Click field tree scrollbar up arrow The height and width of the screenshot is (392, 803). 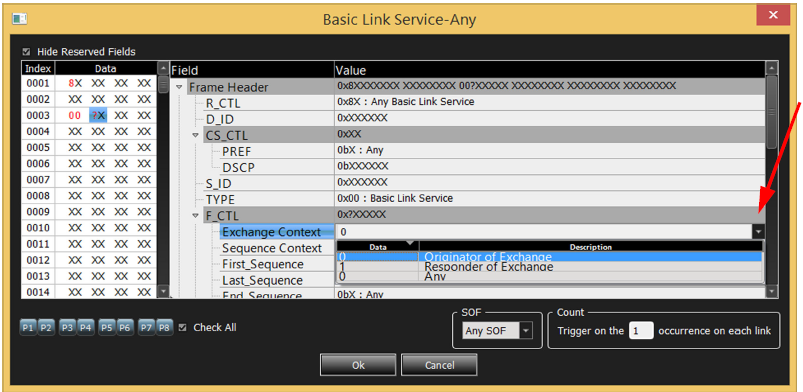[771, 69]
